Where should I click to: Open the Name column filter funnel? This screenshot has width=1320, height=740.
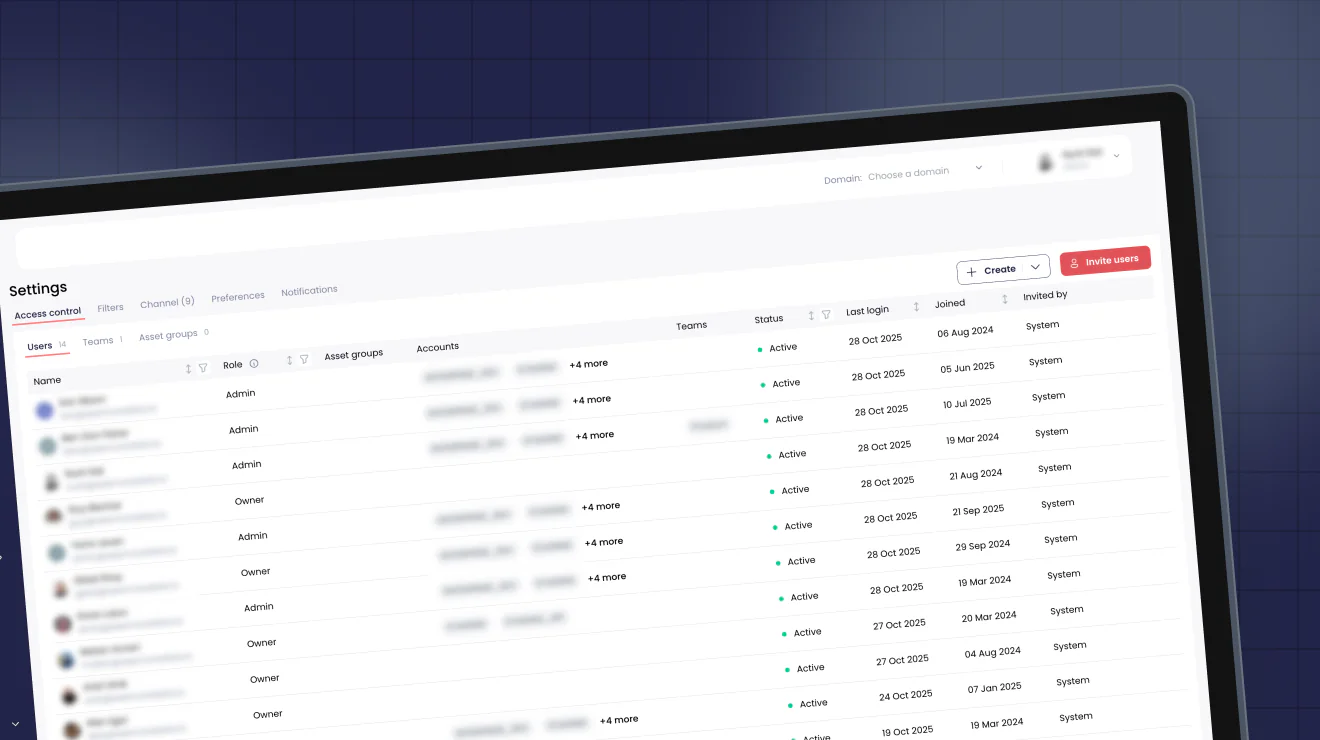click(203, 368)
